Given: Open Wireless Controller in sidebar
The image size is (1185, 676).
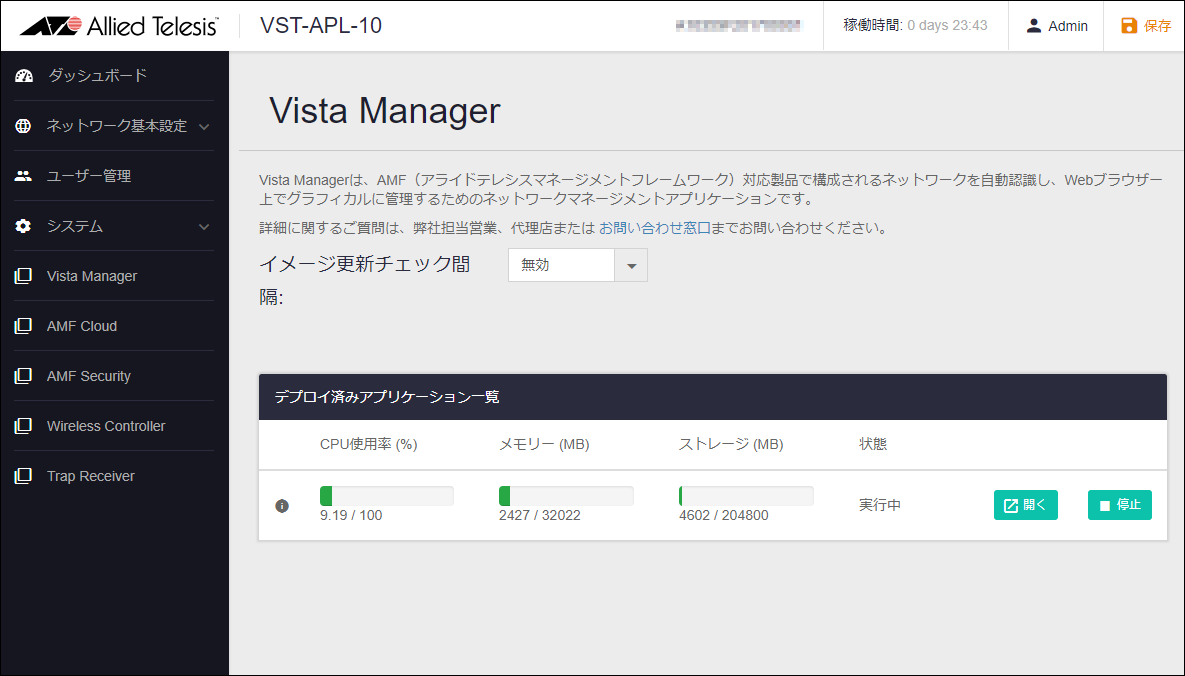Looking at the screenshot, I should (x=106, y=426).
